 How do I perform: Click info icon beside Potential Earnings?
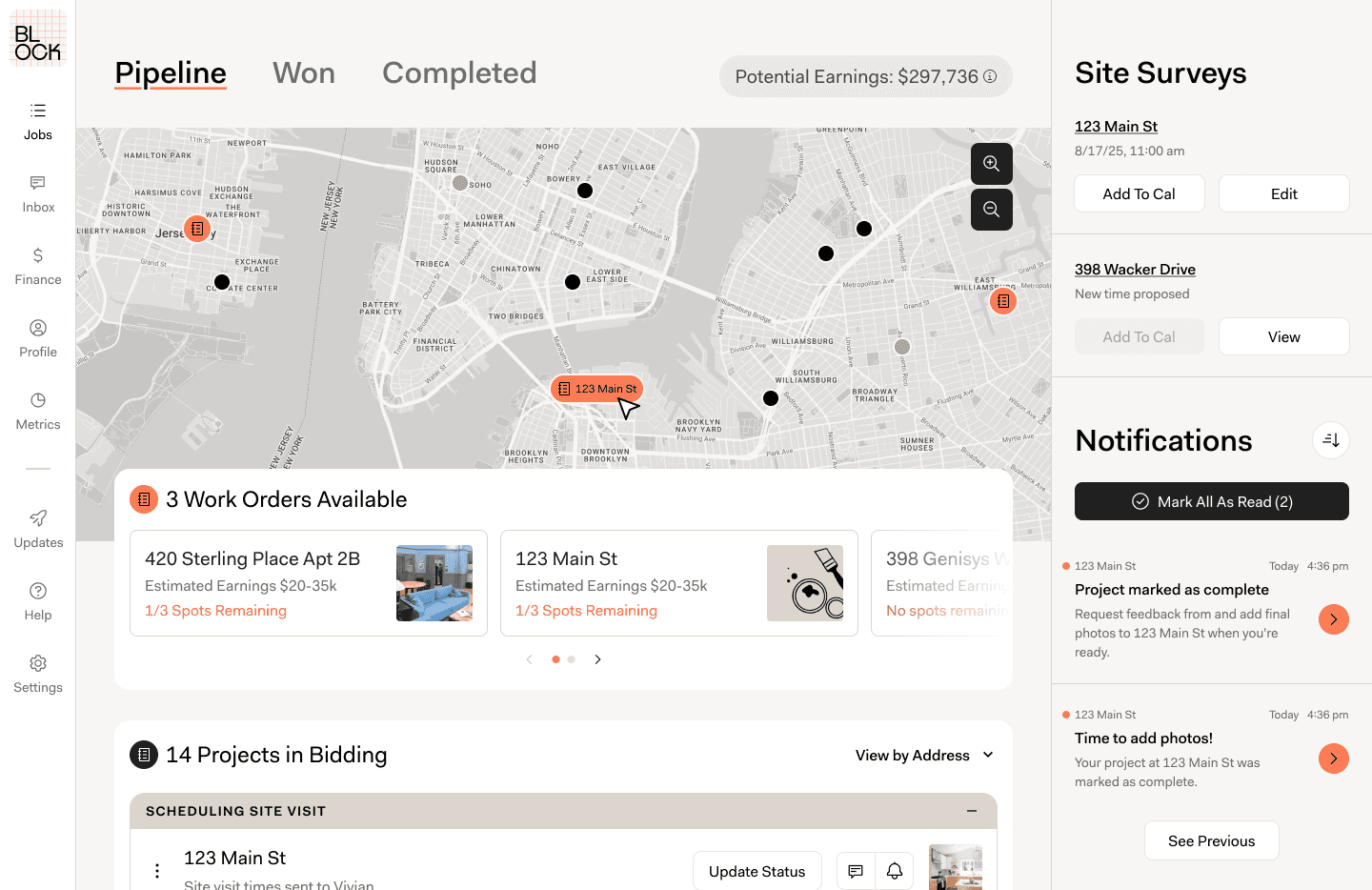pos(990,76)
